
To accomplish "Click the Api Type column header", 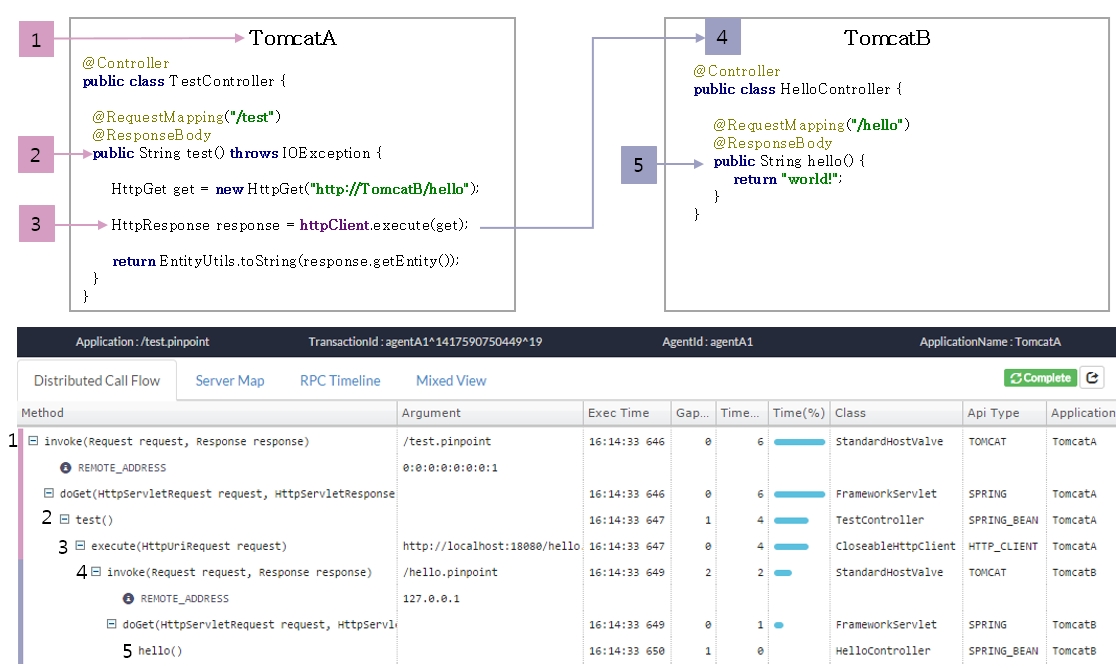I will 993,412.
